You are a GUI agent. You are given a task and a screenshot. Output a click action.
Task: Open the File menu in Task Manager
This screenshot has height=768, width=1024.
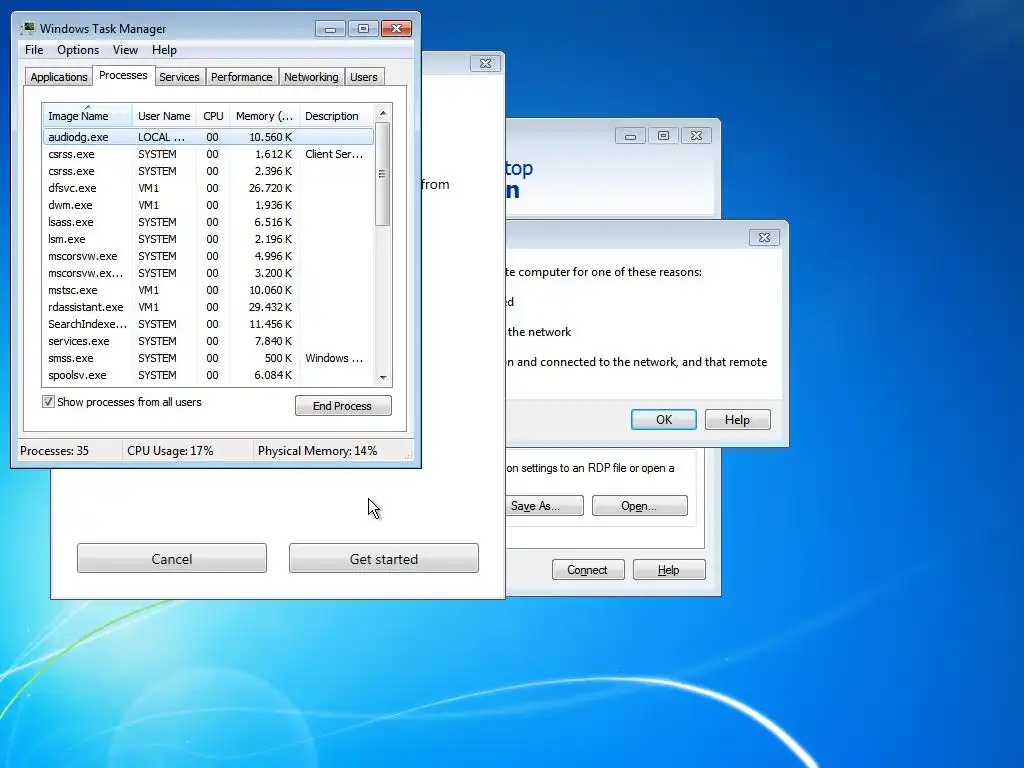[34, 50]
